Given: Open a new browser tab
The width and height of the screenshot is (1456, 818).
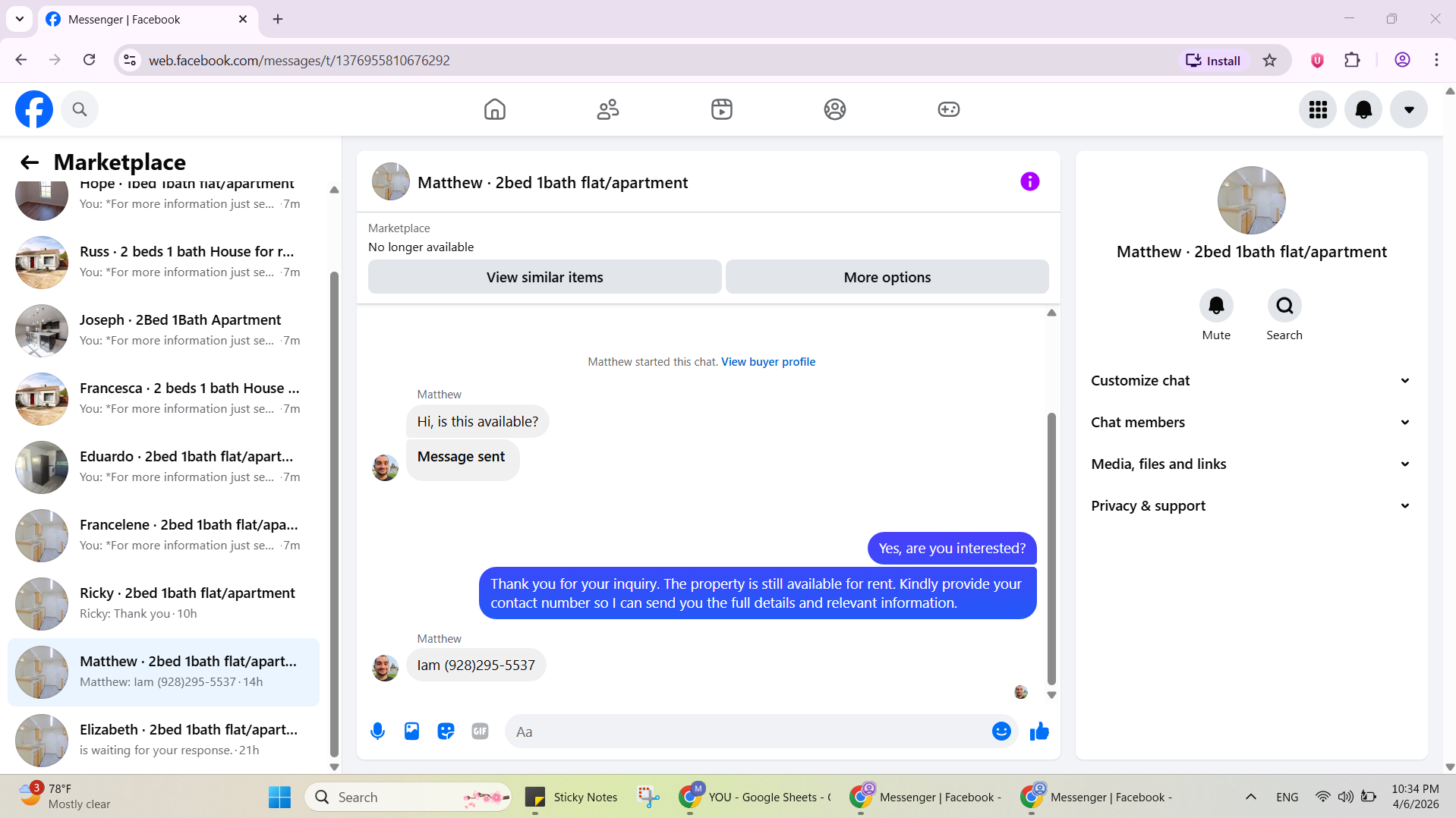Looking at the screenshot, I should click(278, 19).
